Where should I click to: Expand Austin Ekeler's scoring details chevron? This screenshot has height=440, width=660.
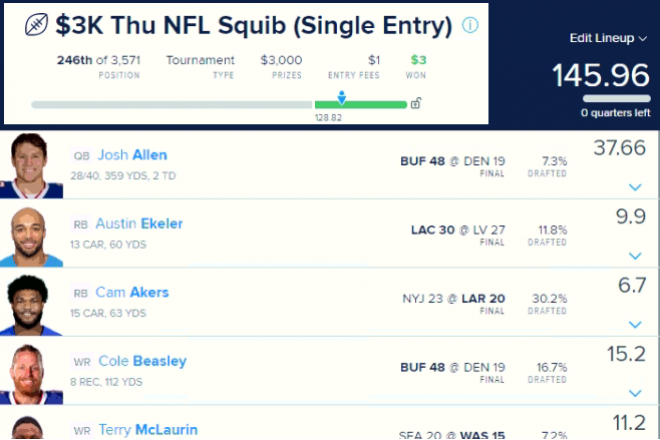coord(635,256)
